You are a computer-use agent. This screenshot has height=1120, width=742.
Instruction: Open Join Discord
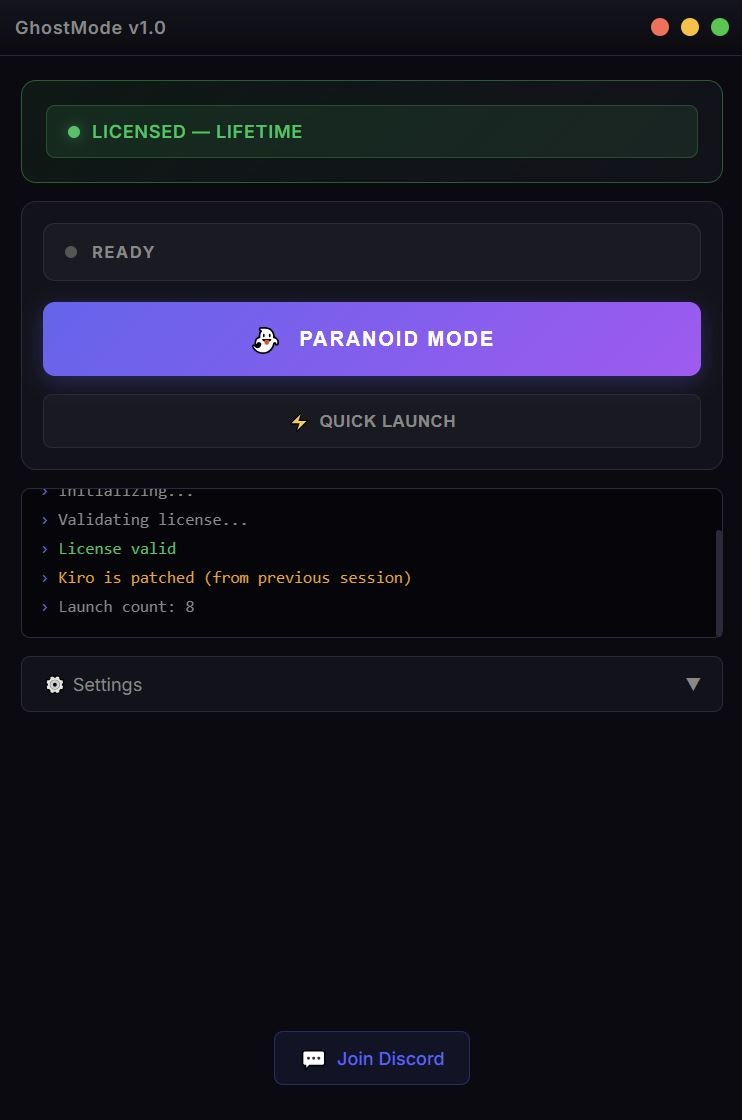point(371,1058)
